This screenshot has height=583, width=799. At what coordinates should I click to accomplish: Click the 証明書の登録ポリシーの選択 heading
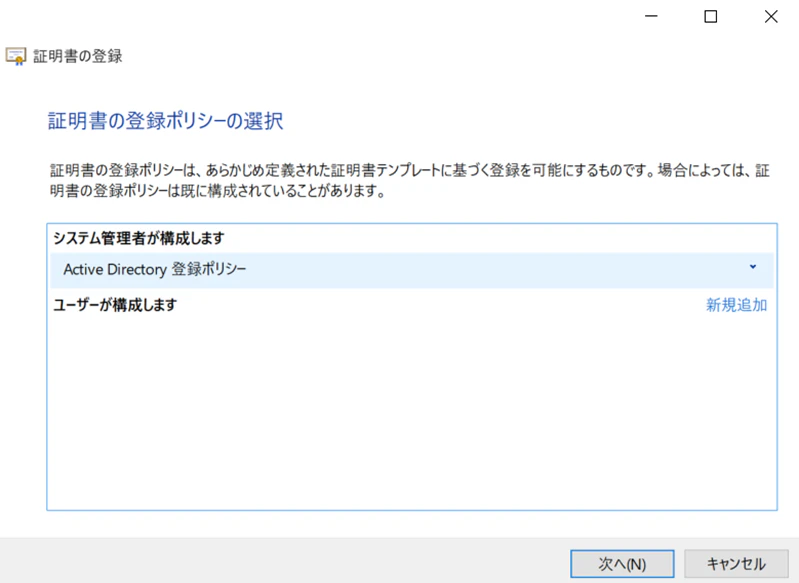click(166, 121)
